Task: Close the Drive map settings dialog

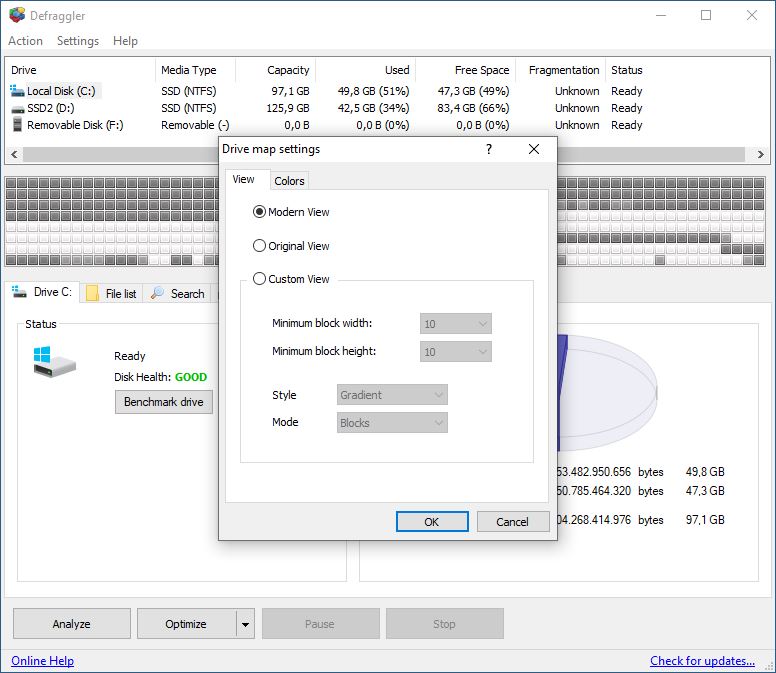Action: pos(534,149)
